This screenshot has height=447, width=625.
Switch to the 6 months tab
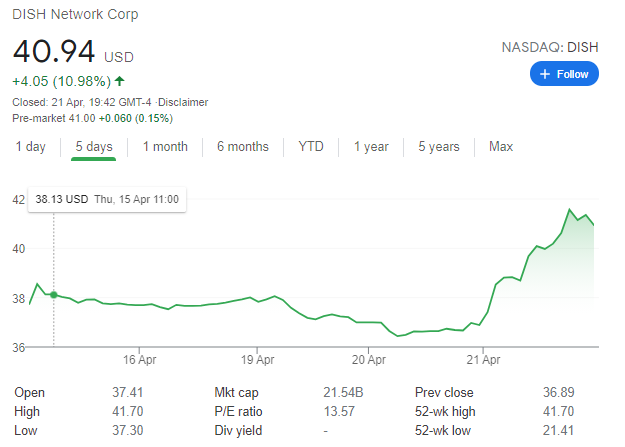[243, 147]
